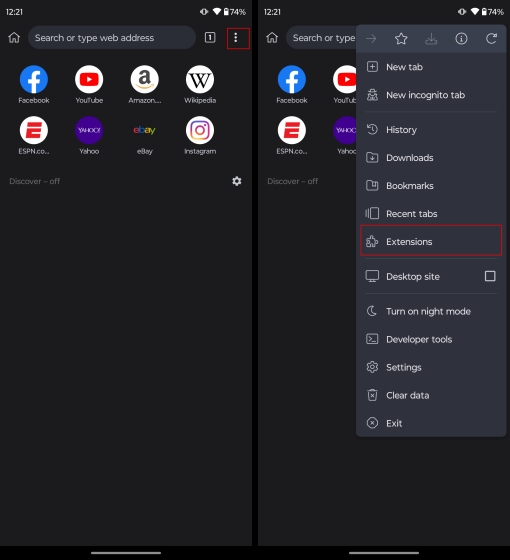Select Exit from the menu
This screenshot has height=560, width=510.
coord(431,423)
